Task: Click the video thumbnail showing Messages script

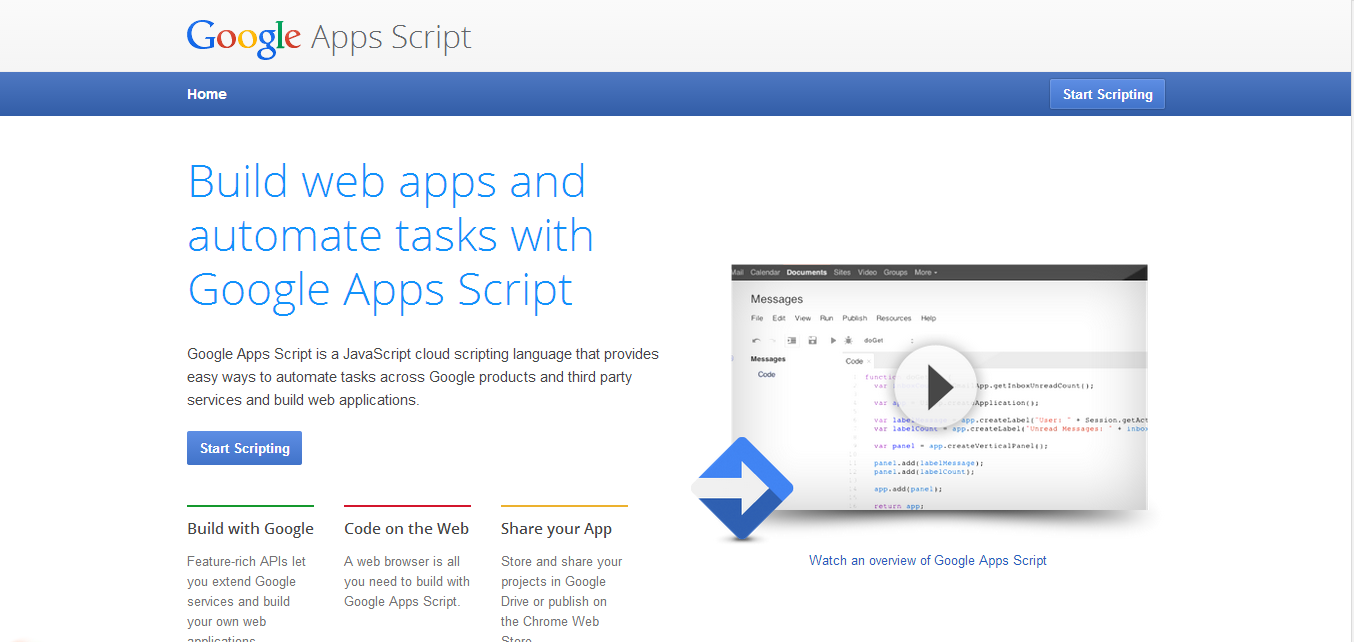Action: [939, 387]
